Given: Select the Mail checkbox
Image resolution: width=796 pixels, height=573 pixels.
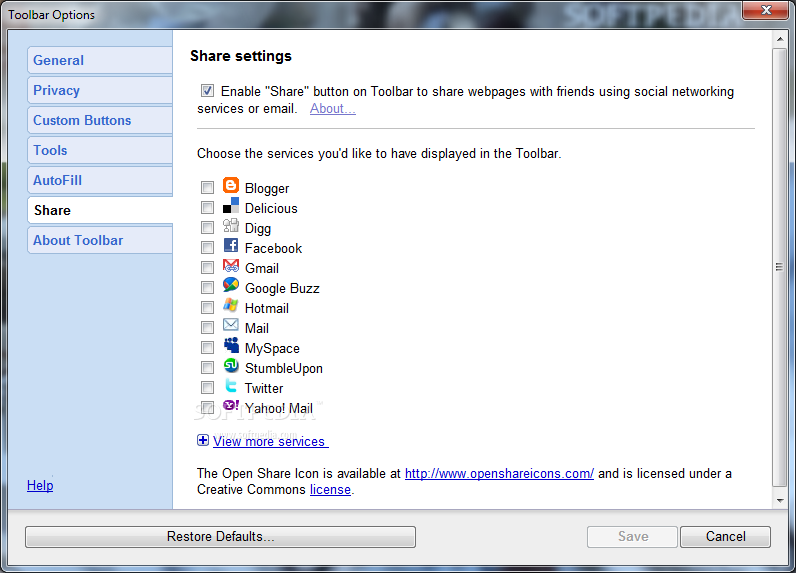Looking at the screenshot, I should point(207,328).
